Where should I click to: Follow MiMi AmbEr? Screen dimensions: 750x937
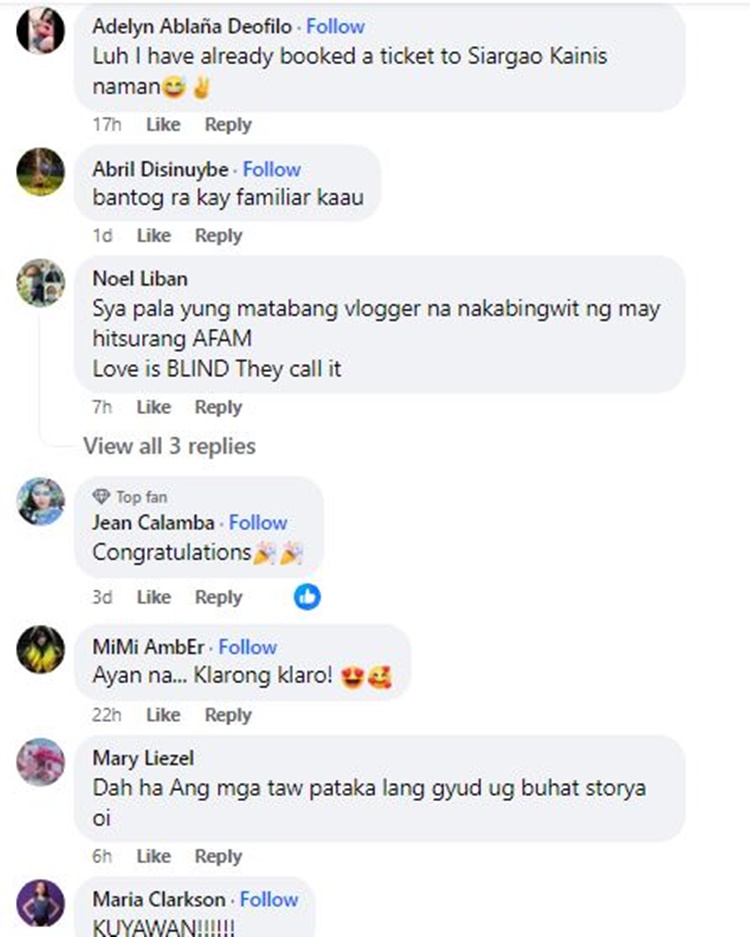(247, 647)
